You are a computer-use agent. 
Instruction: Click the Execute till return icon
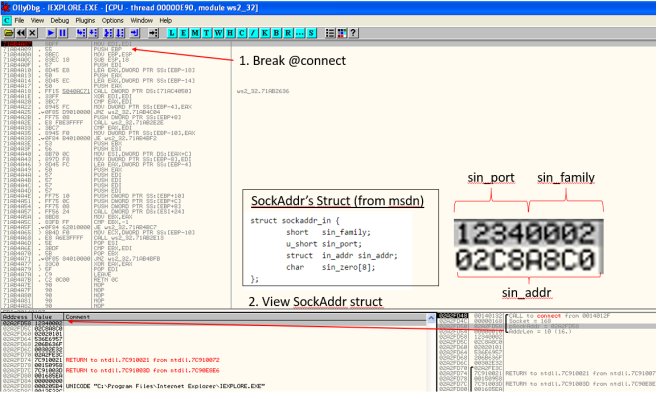[135, 33]
